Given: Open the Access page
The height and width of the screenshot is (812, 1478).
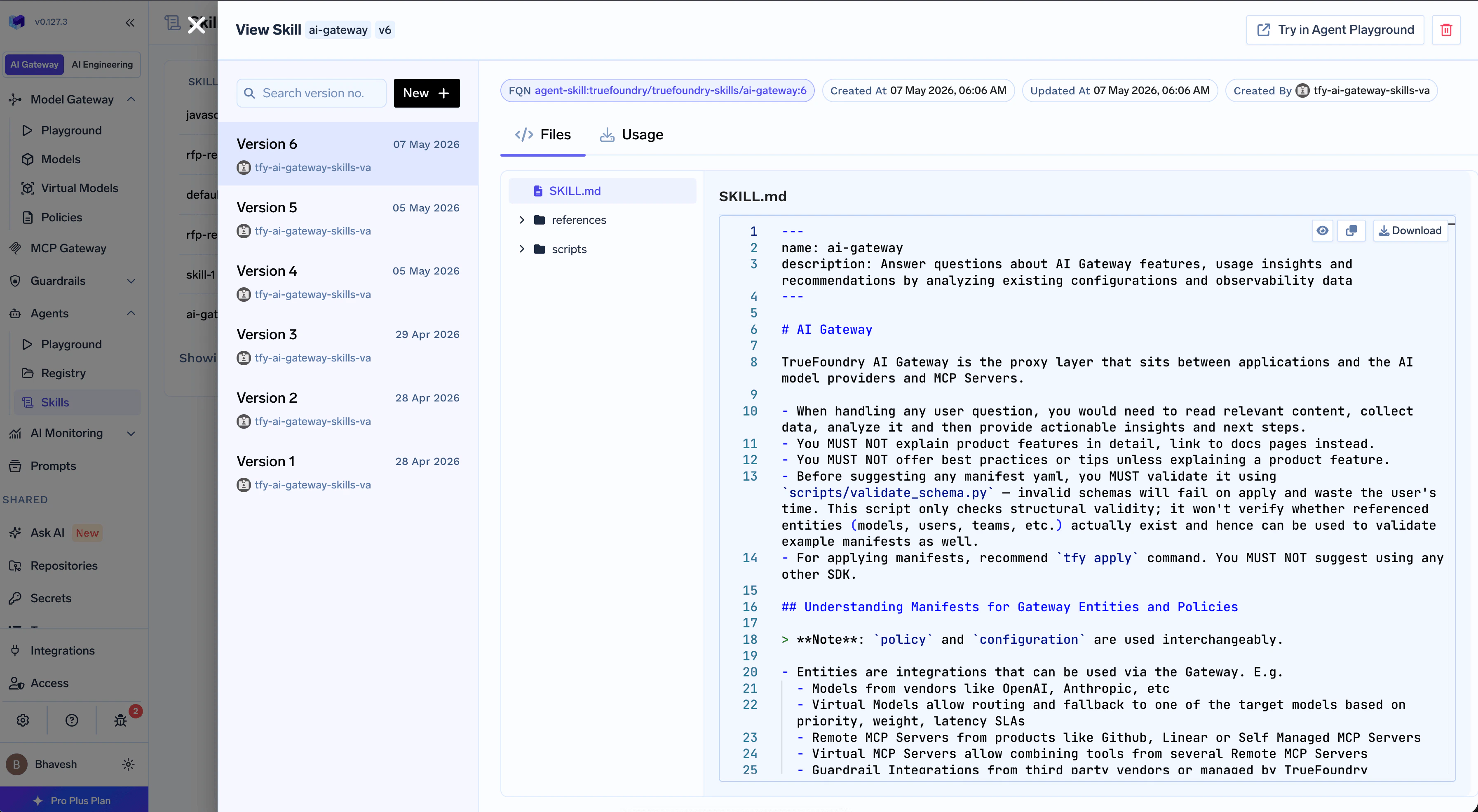Looking at the screenshot, I should [x=49, y=683].
